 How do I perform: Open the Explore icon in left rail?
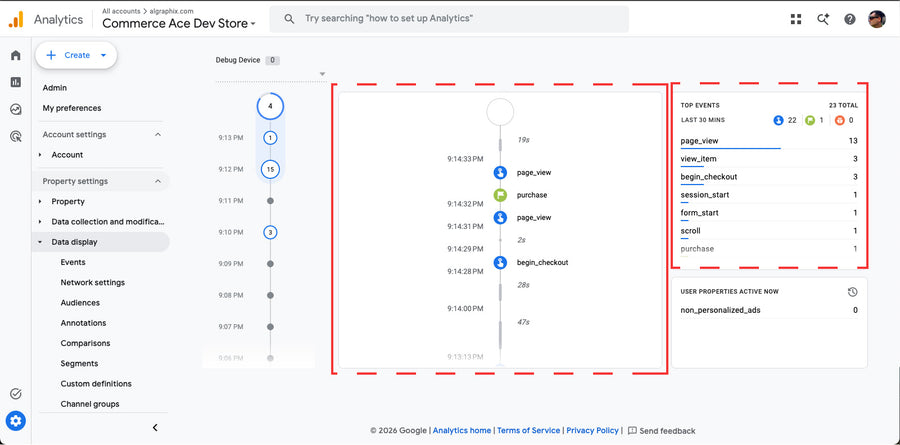[15, 109]
